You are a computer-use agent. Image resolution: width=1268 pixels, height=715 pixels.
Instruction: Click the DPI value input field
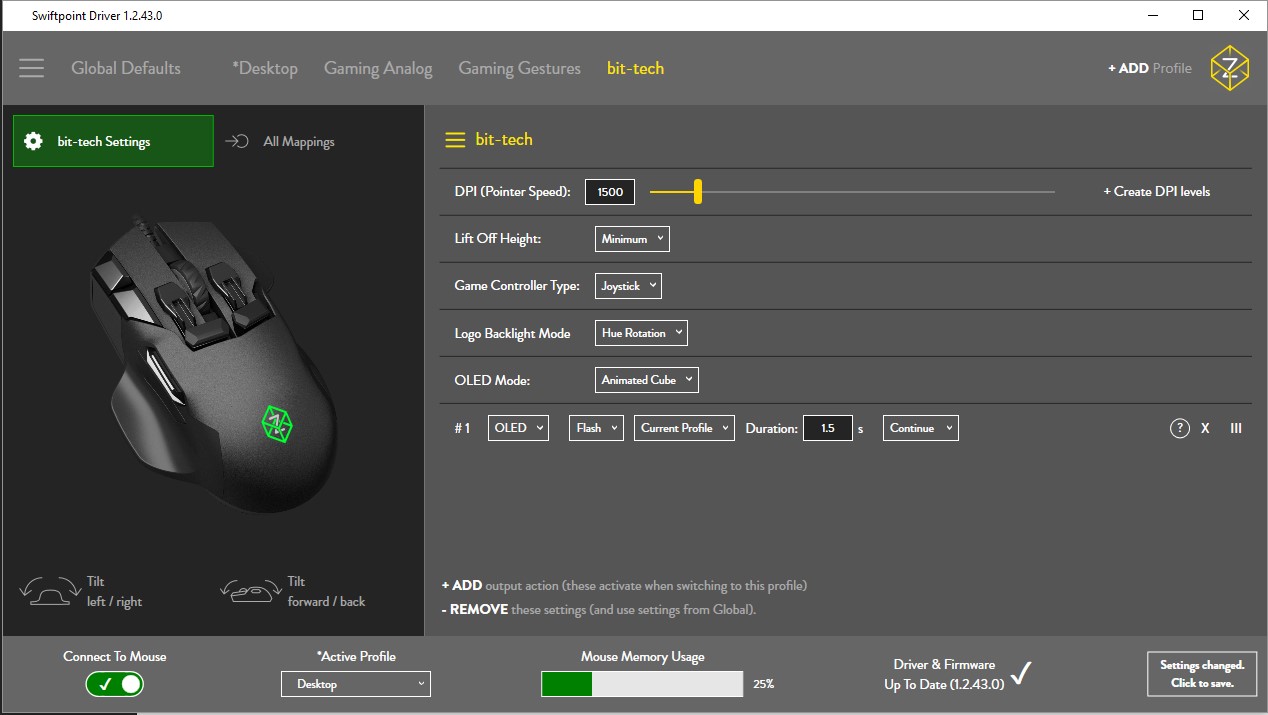pos(610,191)
